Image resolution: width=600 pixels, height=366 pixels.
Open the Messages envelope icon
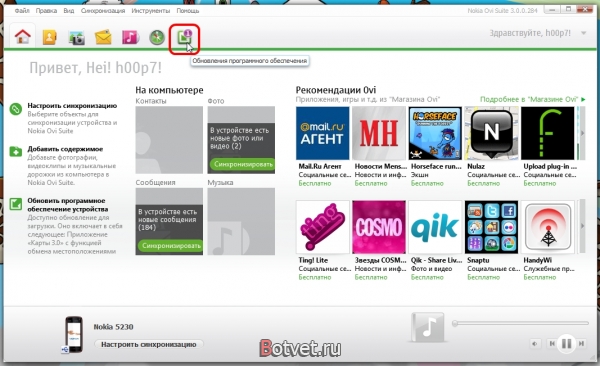point(103,37)
